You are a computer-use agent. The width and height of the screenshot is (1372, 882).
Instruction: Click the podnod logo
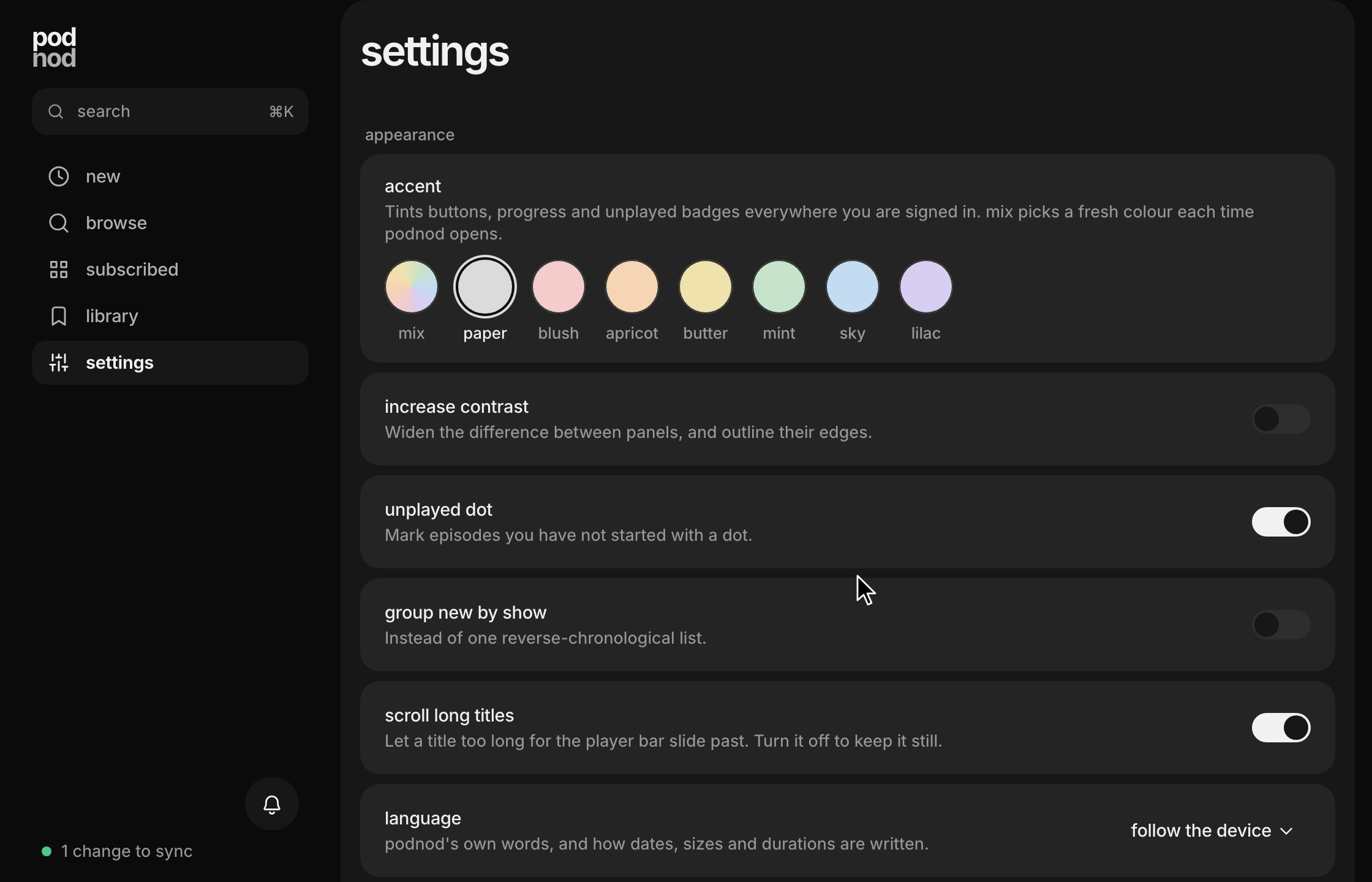(55, 47)
